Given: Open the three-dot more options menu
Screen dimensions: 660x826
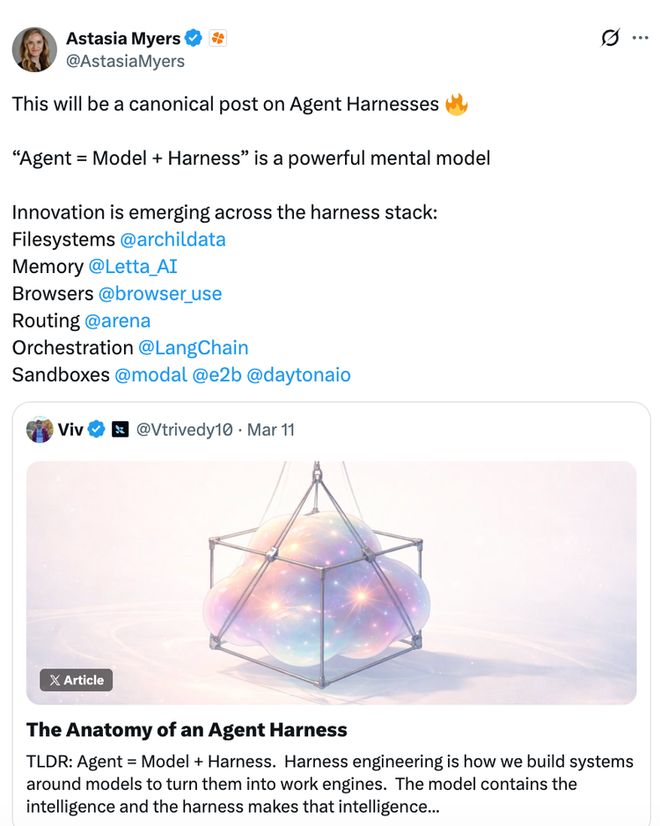Looking at the screenshot, I should 640,38.
